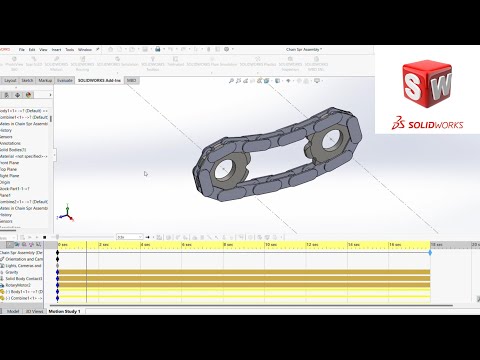Pin the menu bar with pushpin icon
Image resolution: width=480 pixels, height=360 pixels.
(98, 49)
